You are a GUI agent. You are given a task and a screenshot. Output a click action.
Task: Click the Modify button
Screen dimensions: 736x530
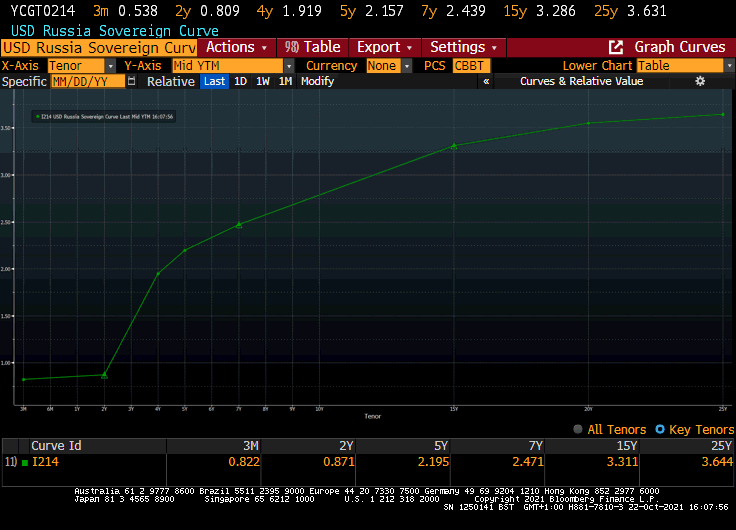click(317, 81)
